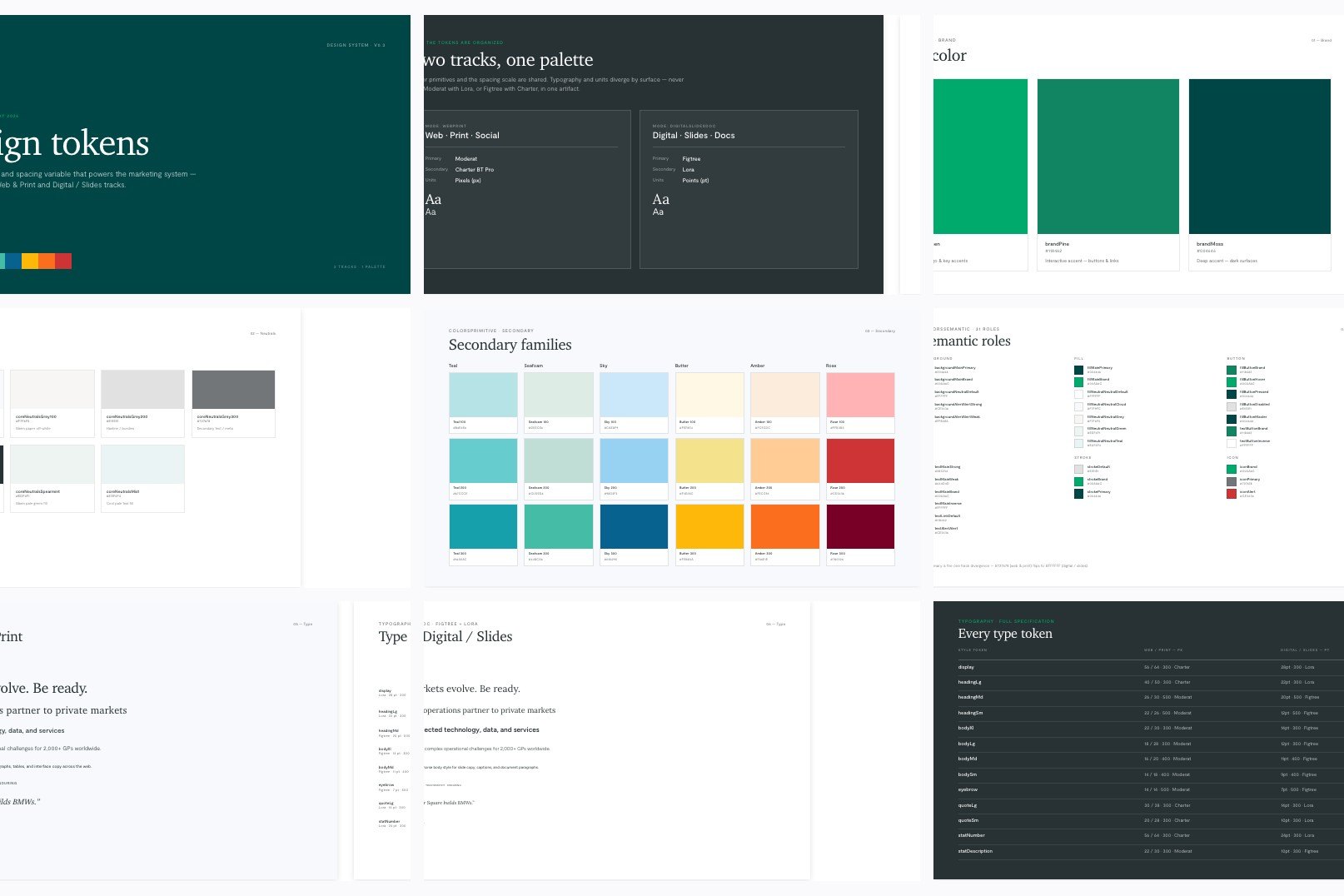Click the 'fillButtonBrand' role label
Viewport: 1344px width, 896px height.
pyautogui.click(x=1252, y=368)
